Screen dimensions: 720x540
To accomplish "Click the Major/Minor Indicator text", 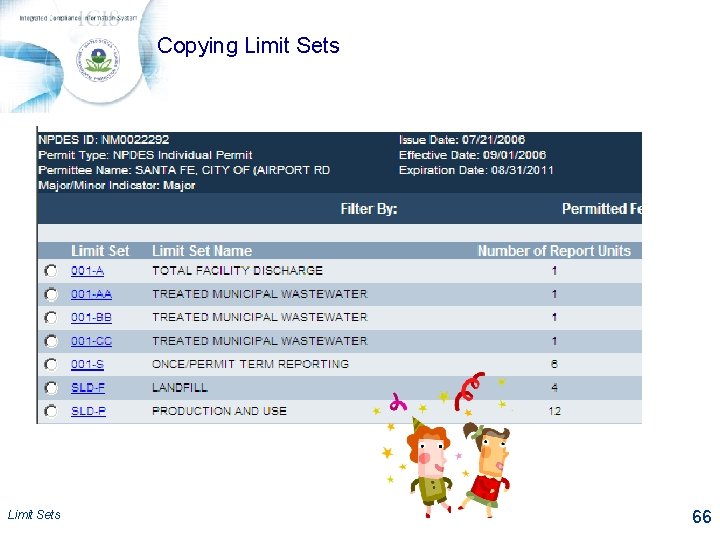I will tap(117, 186).
